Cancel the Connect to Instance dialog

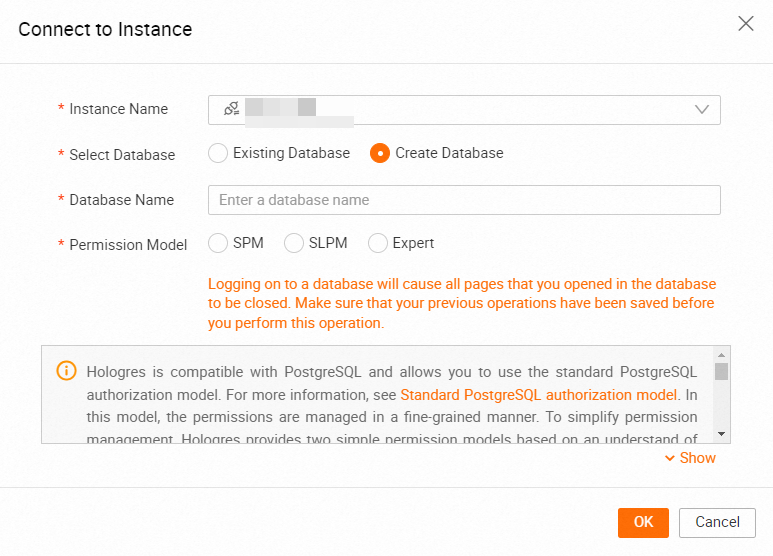pos(717,522)
